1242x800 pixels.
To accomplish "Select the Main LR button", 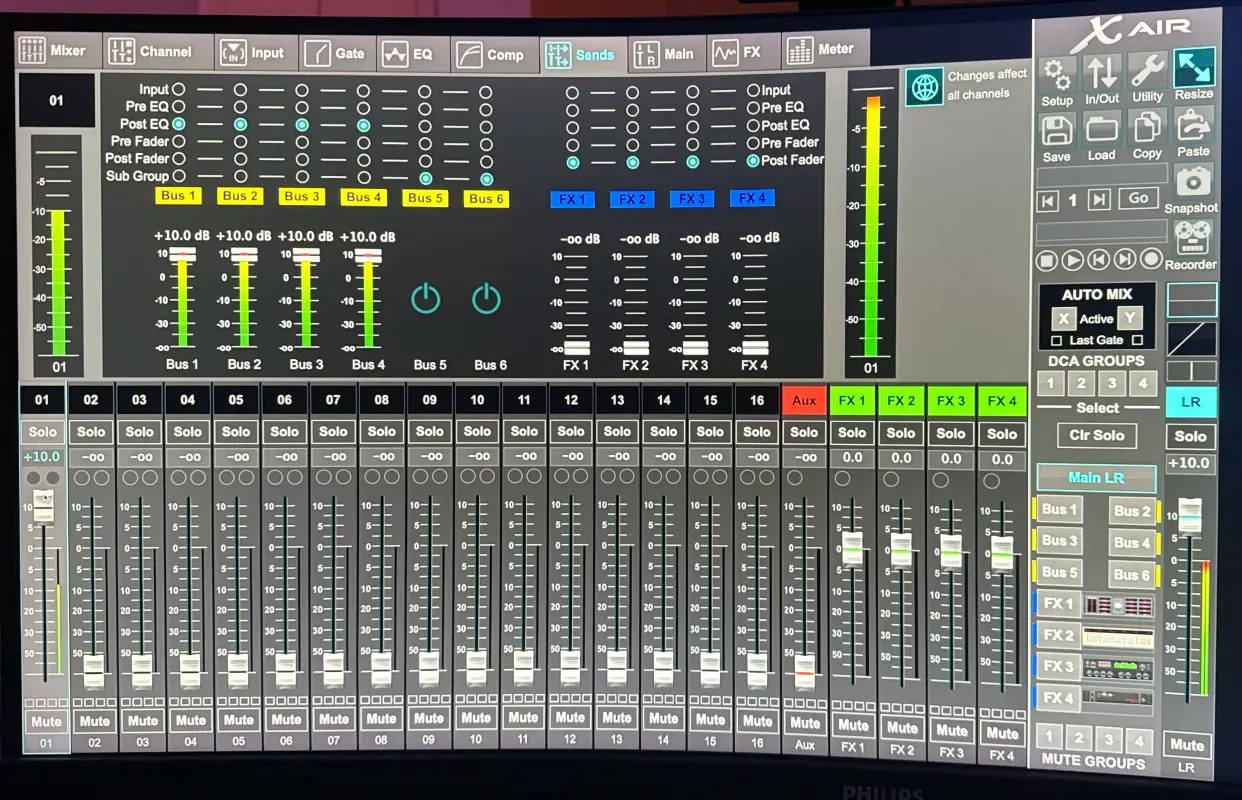I will [1096, 478].
